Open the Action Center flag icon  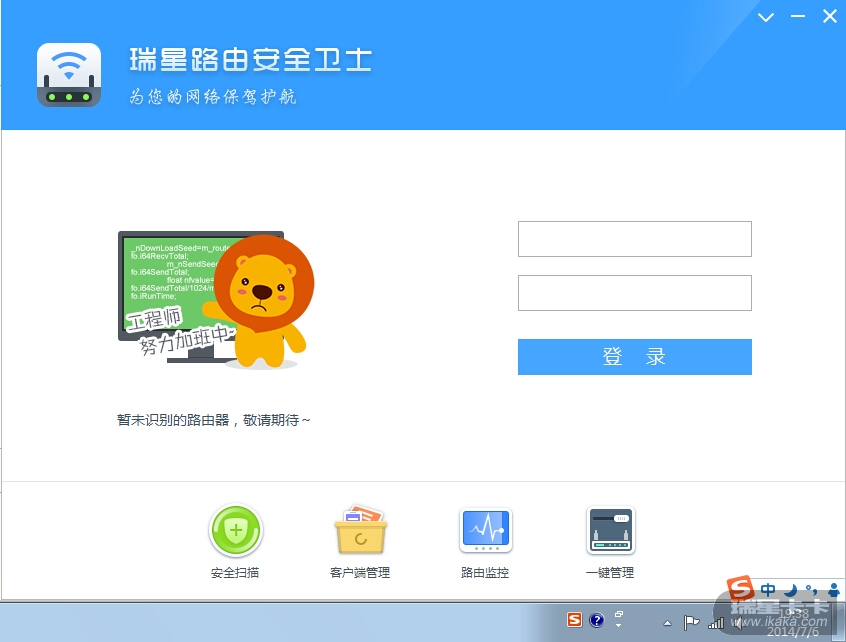click(x=691, y=623)
